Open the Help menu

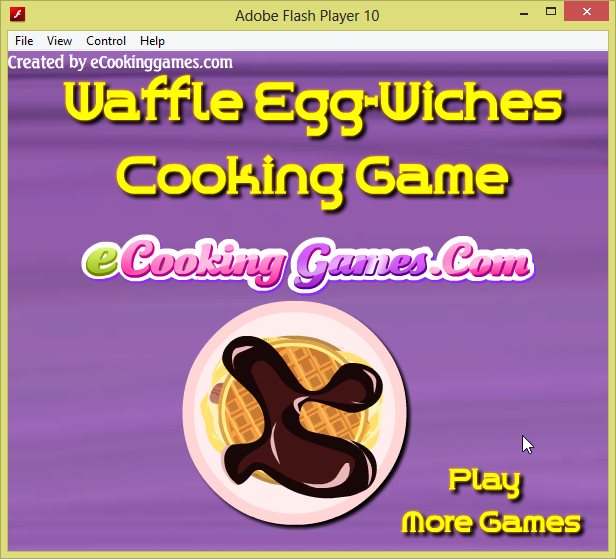152,41
